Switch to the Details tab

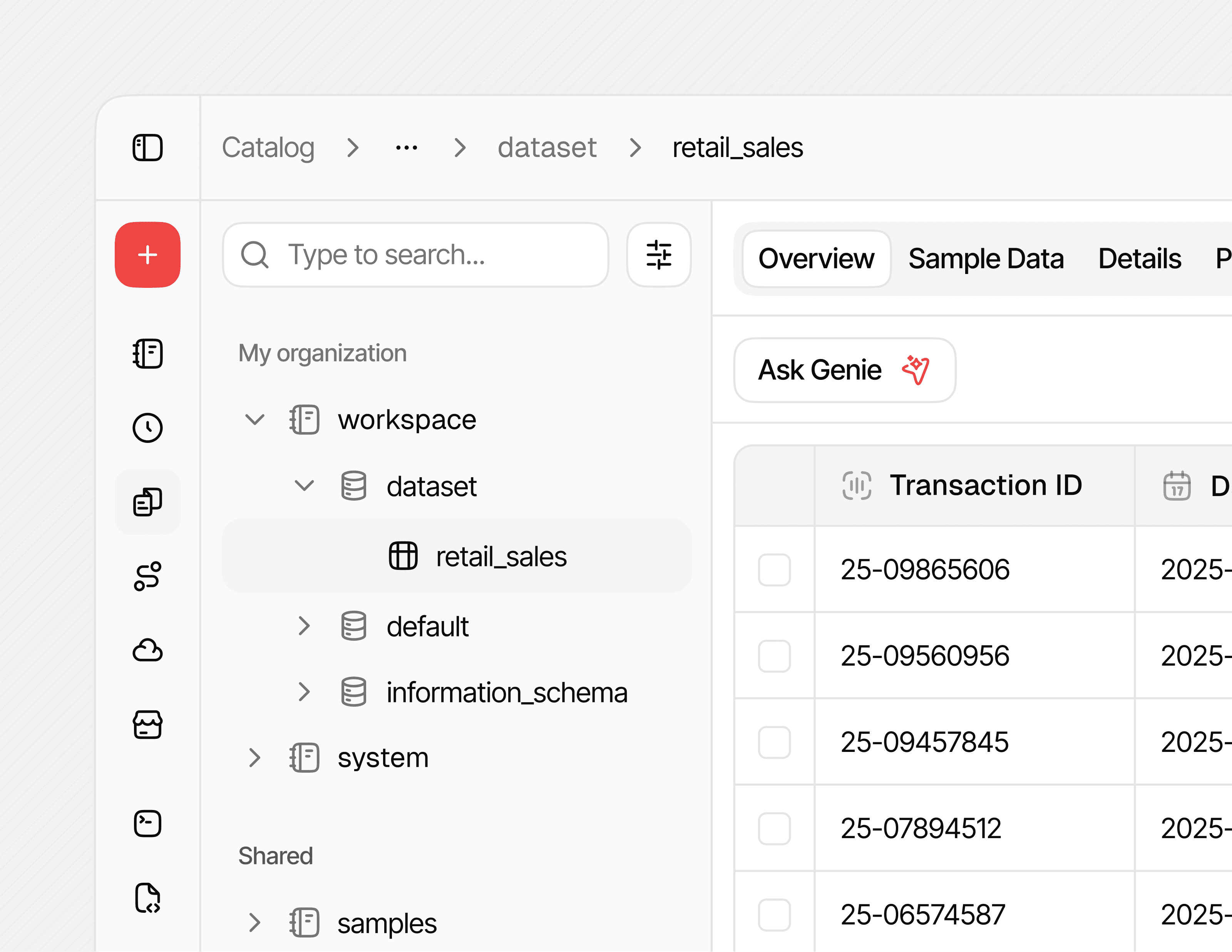pyautogui.click(x=1140, y=259)
